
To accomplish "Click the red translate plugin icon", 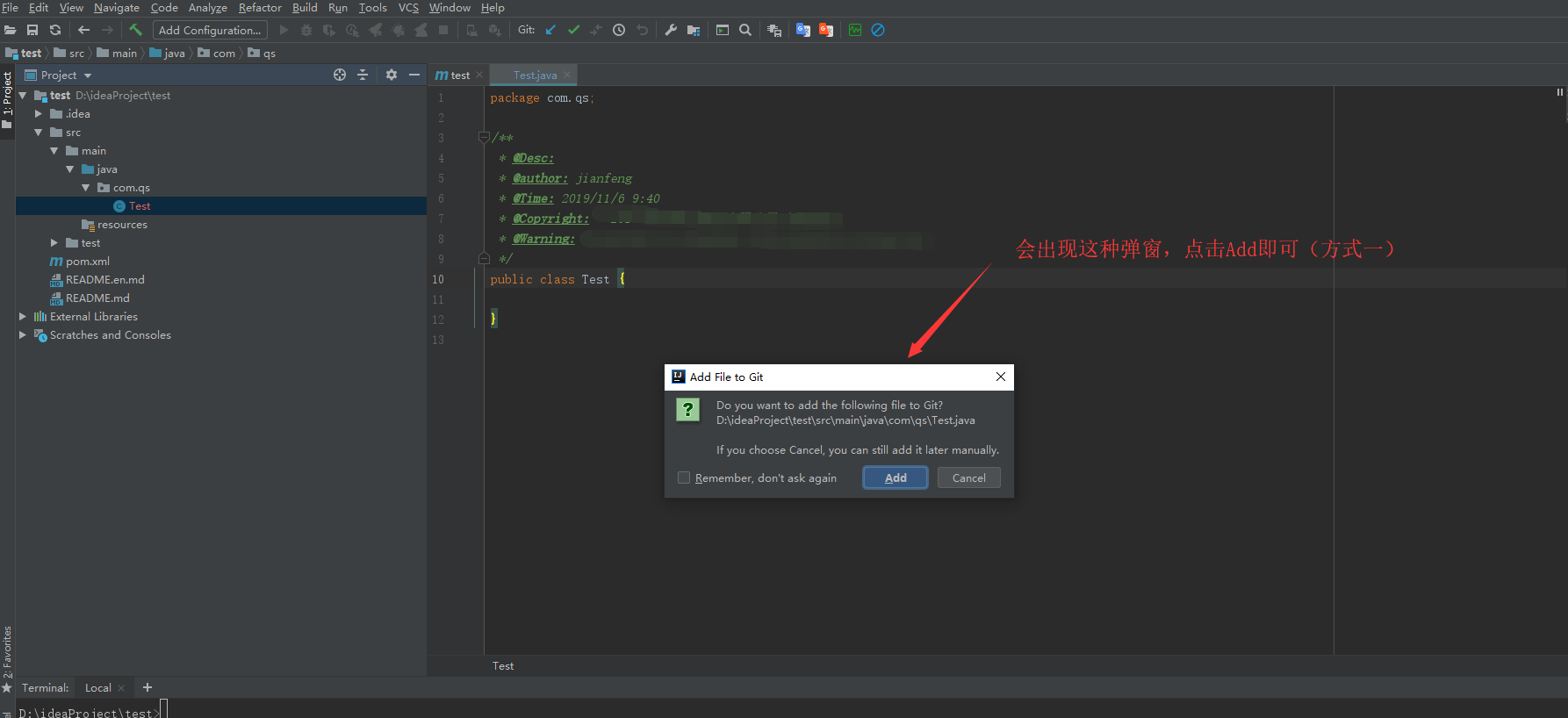I will tap(826, 30).
